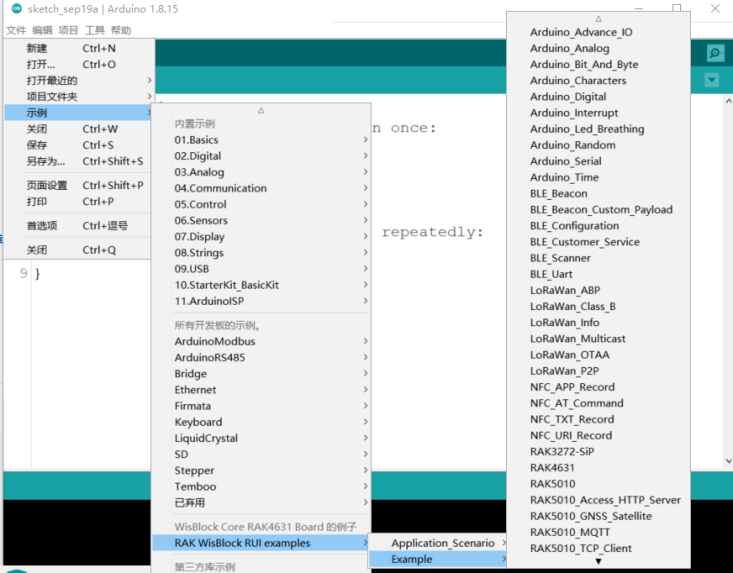Screen dimensions: 733x573
Task: Open Temboo examples submenu
Action: [x=262, y=487]
